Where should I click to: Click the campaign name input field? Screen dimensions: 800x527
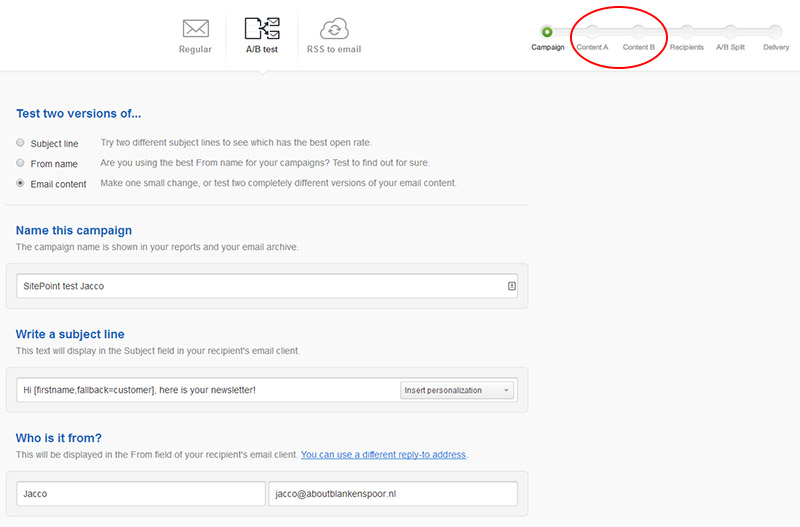coord(267,286)
